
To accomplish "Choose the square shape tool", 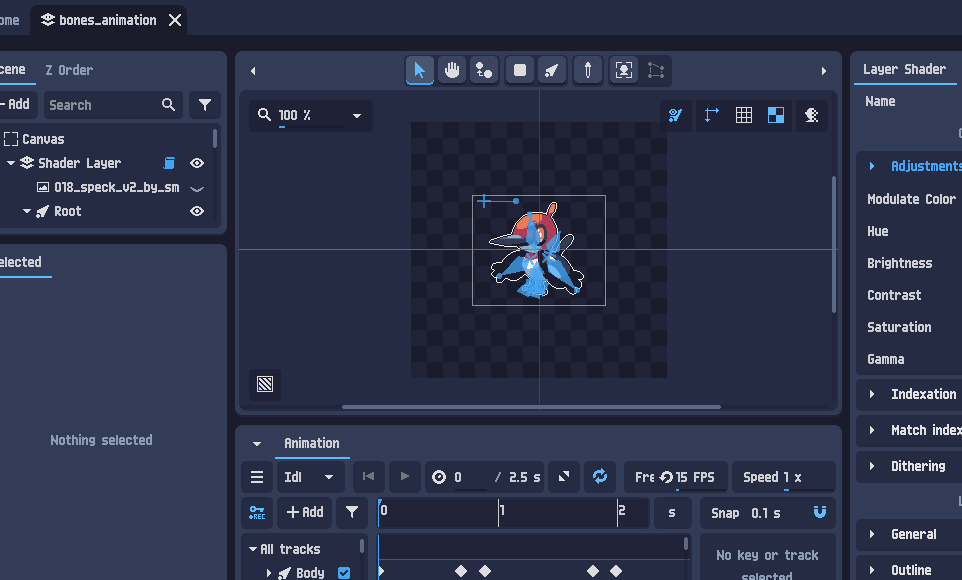I will click(520, 71).
